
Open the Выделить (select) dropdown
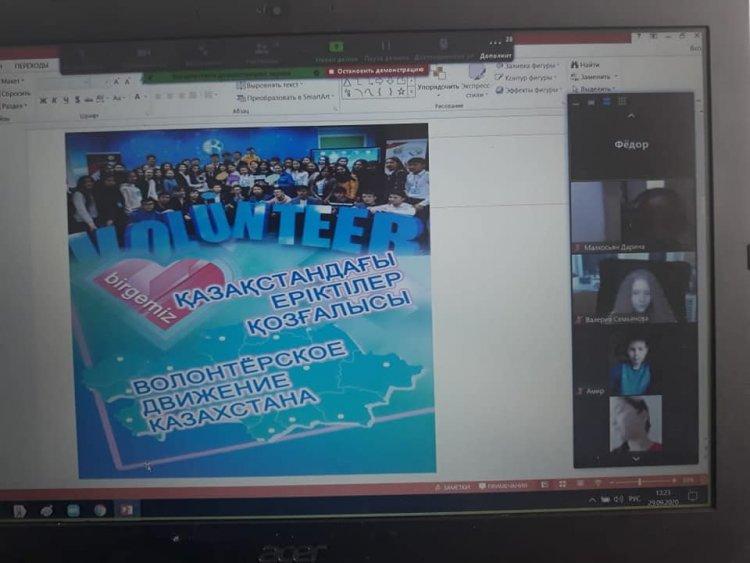click(593, 89)
